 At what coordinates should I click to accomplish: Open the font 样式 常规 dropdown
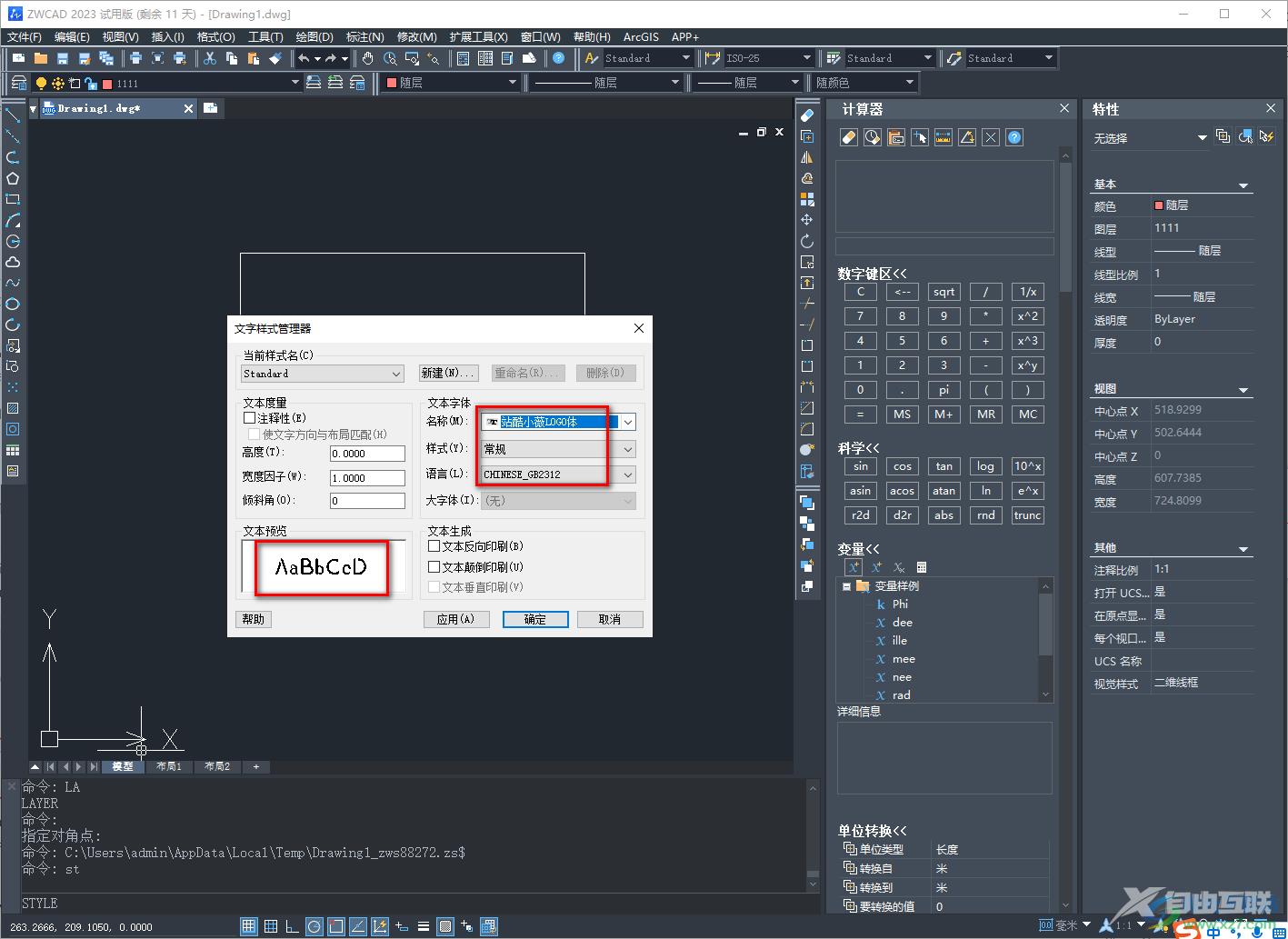coord(628,449)
